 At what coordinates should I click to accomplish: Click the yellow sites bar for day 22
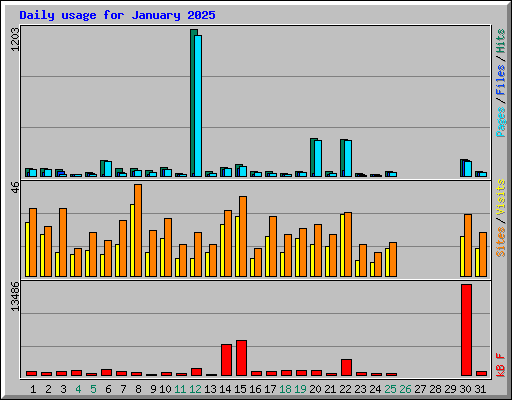coord(342,245)
